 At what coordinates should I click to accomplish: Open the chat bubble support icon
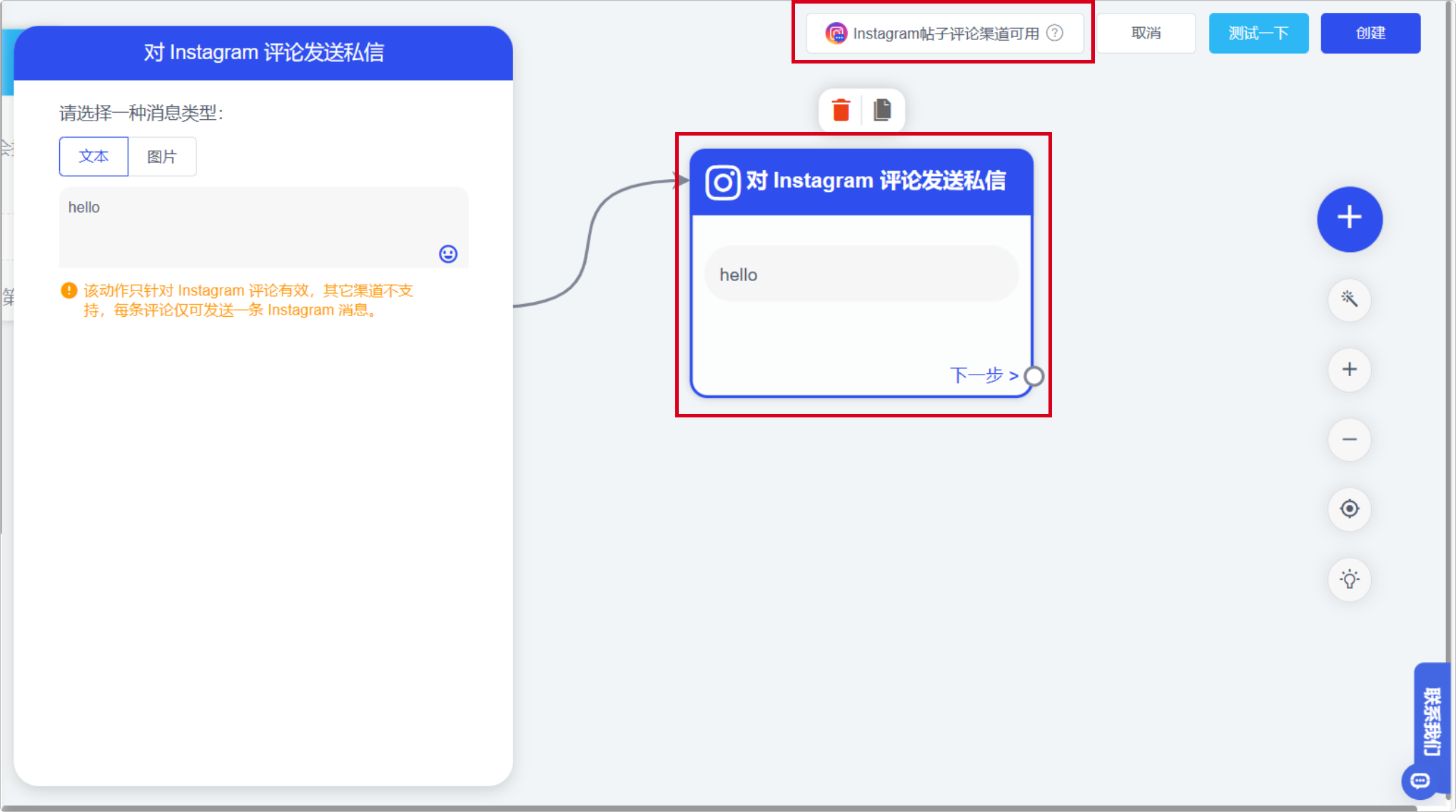[1420, 781]
